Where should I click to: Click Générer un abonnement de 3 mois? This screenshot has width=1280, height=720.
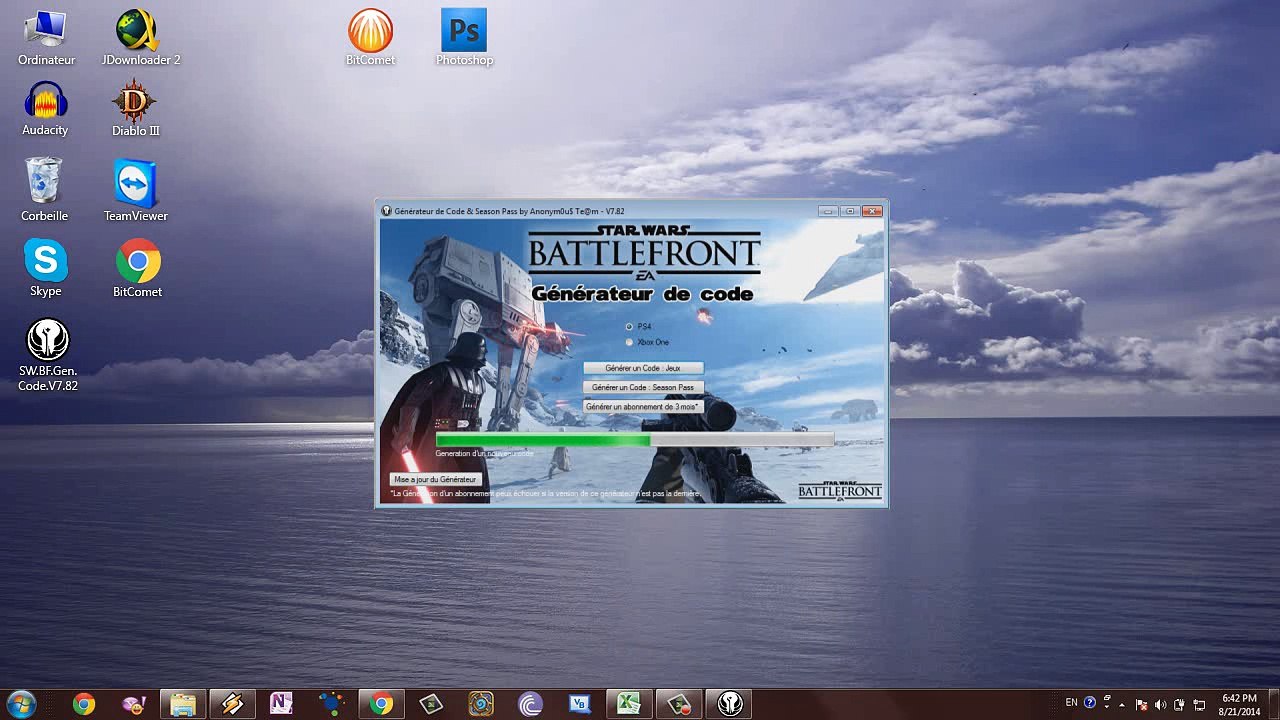643,407
